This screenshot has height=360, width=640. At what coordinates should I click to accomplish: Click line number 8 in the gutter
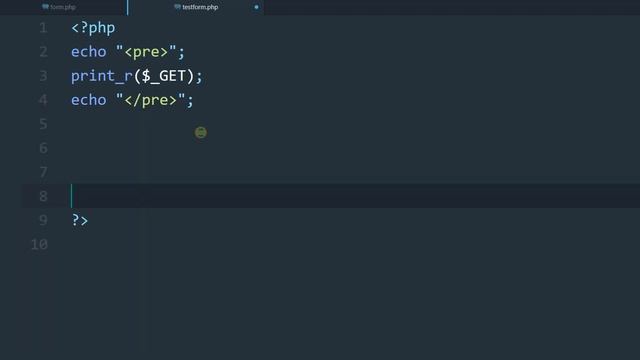pyautogui.click(x=43, y=196)
